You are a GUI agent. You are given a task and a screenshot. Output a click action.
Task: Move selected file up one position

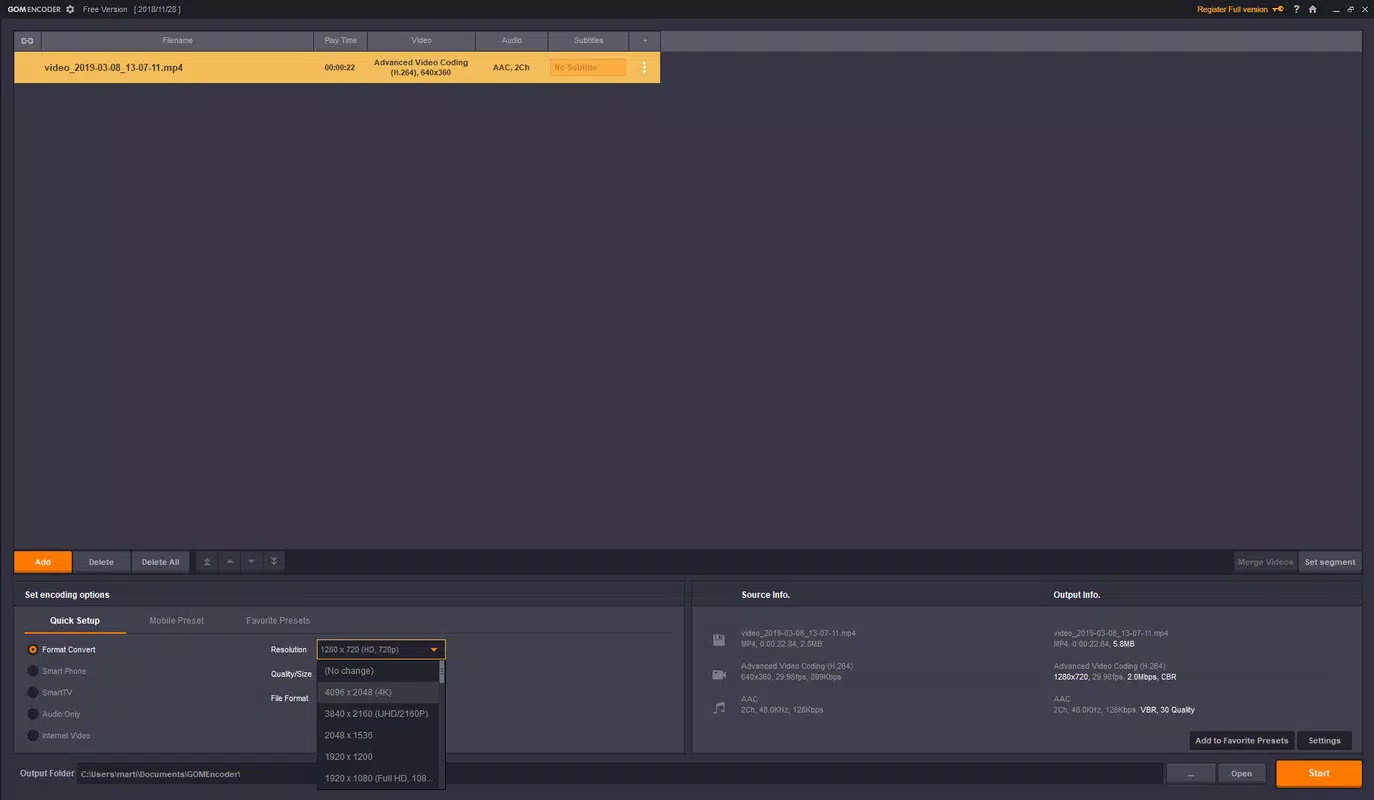tap(230, 562)
